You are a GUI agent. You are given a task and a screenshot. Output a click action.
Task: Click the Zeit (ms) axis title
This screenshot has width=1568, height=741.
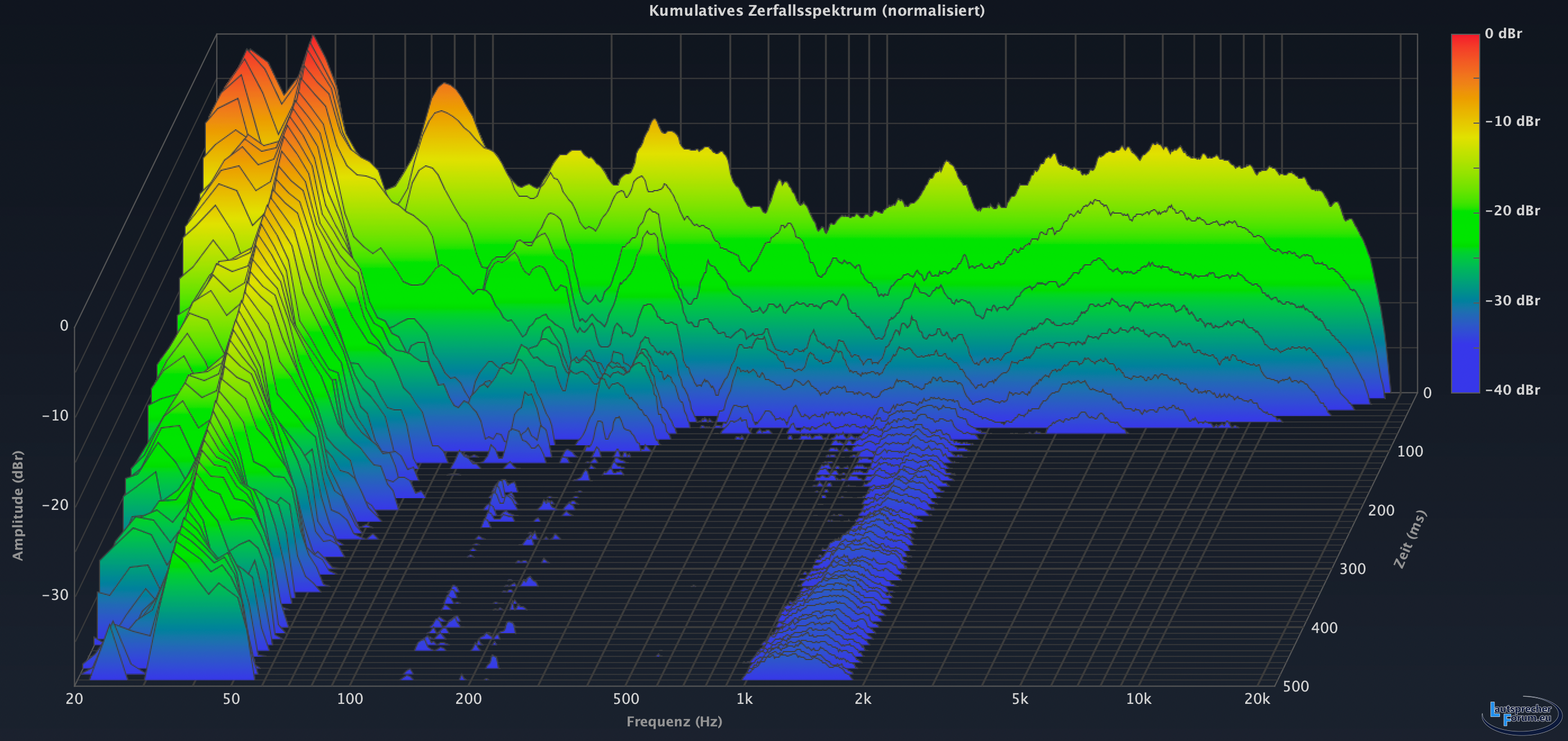pyautogui.click(x=1410, y=539)
